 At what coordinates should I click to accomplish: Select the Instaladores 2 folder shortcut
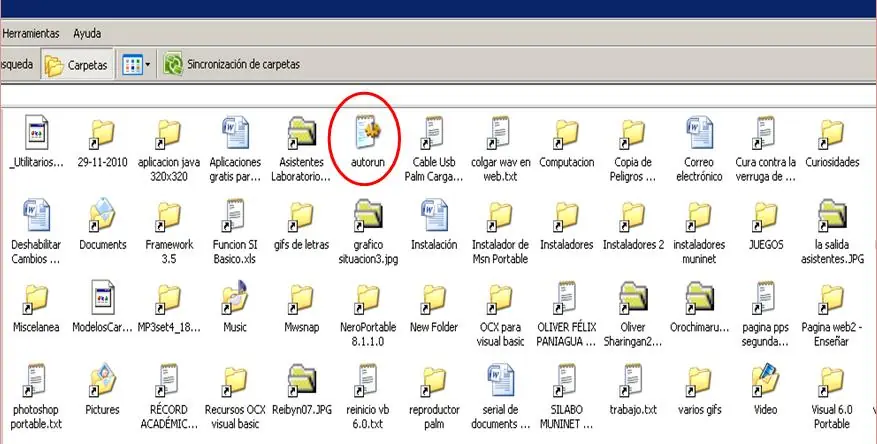click(x=633, y=217)
